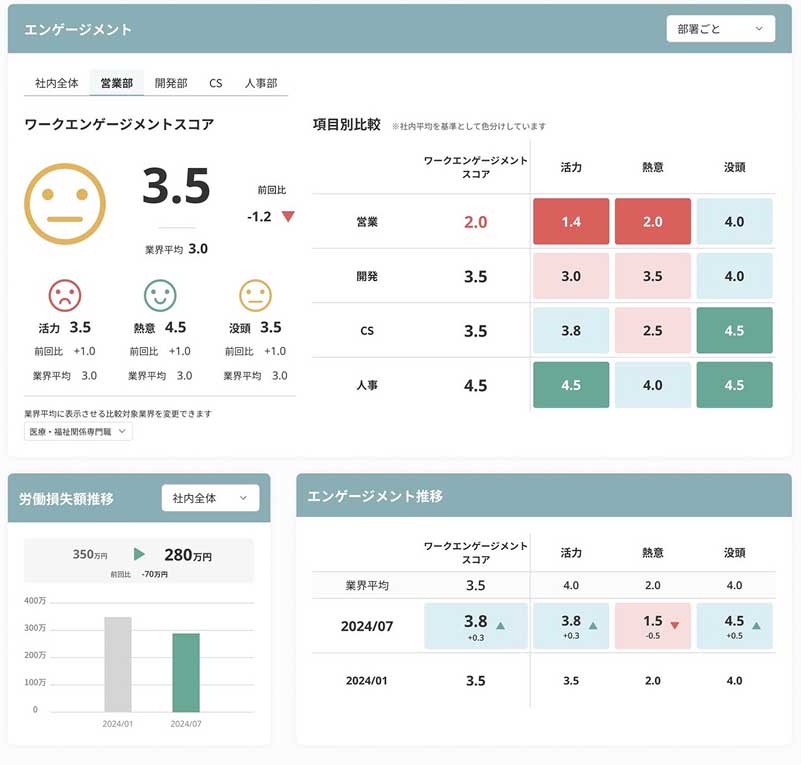
Task: Open the CS tab
Action: click(x=216, y=83)
